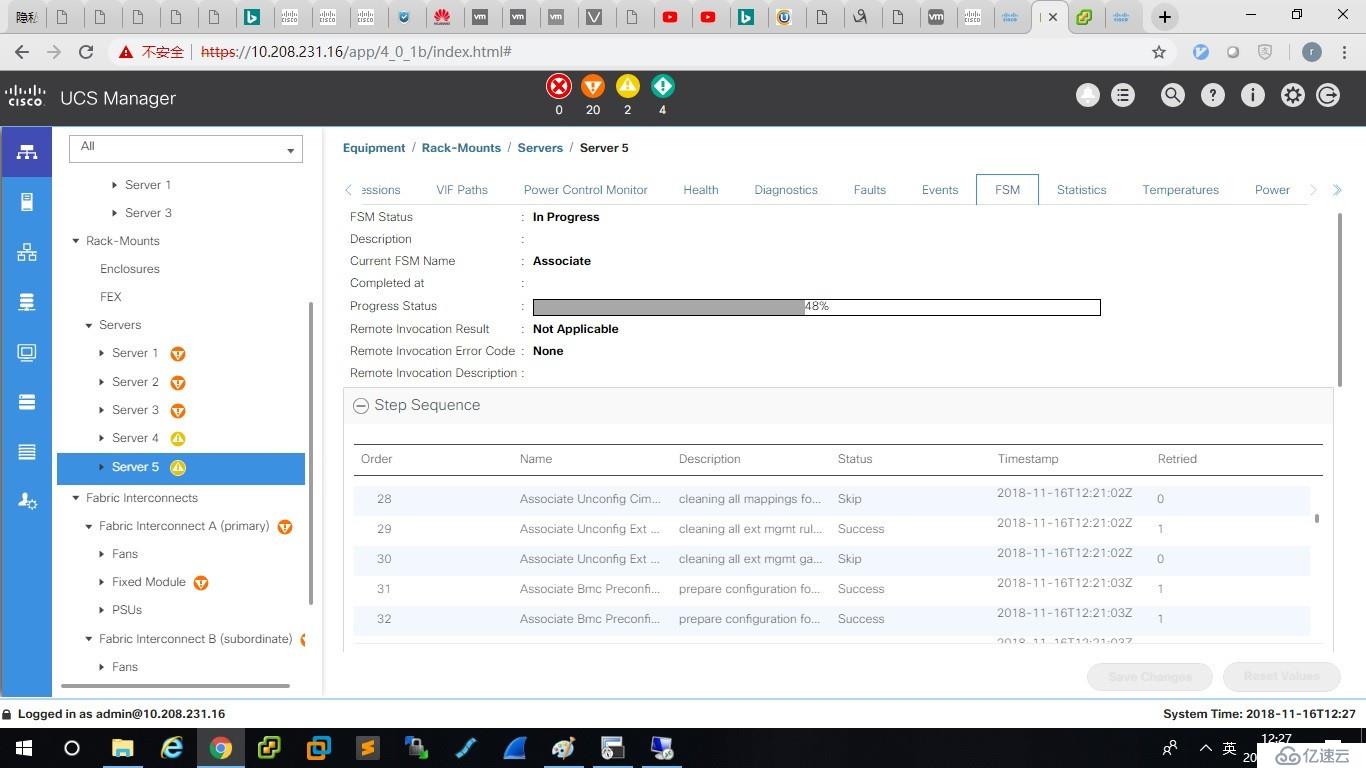Click the logout icon in header

pos(1328,95)
